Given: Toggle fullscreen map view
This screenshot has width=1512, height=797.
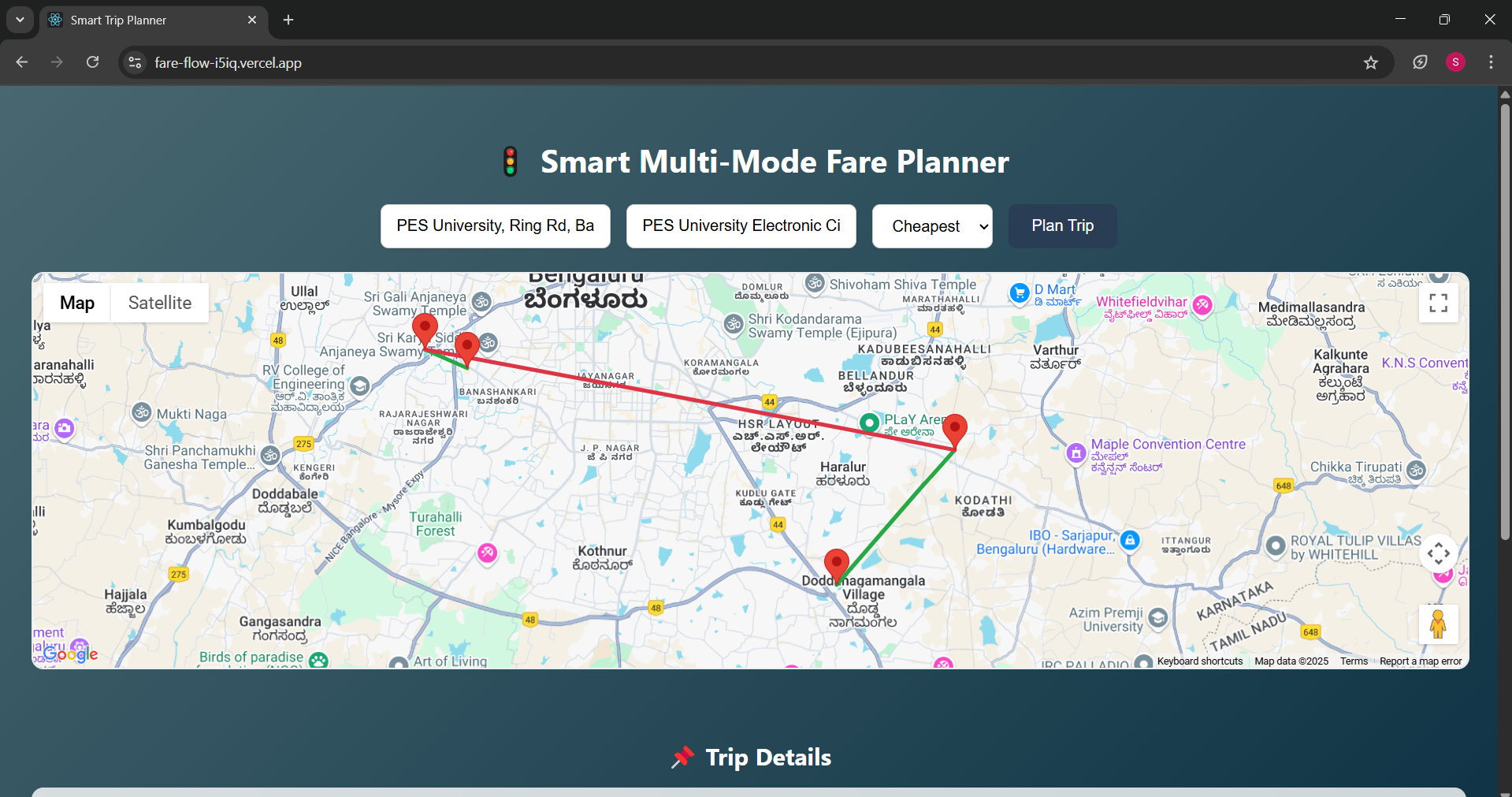Looking at the screenshot, I should click(1439, 303).
